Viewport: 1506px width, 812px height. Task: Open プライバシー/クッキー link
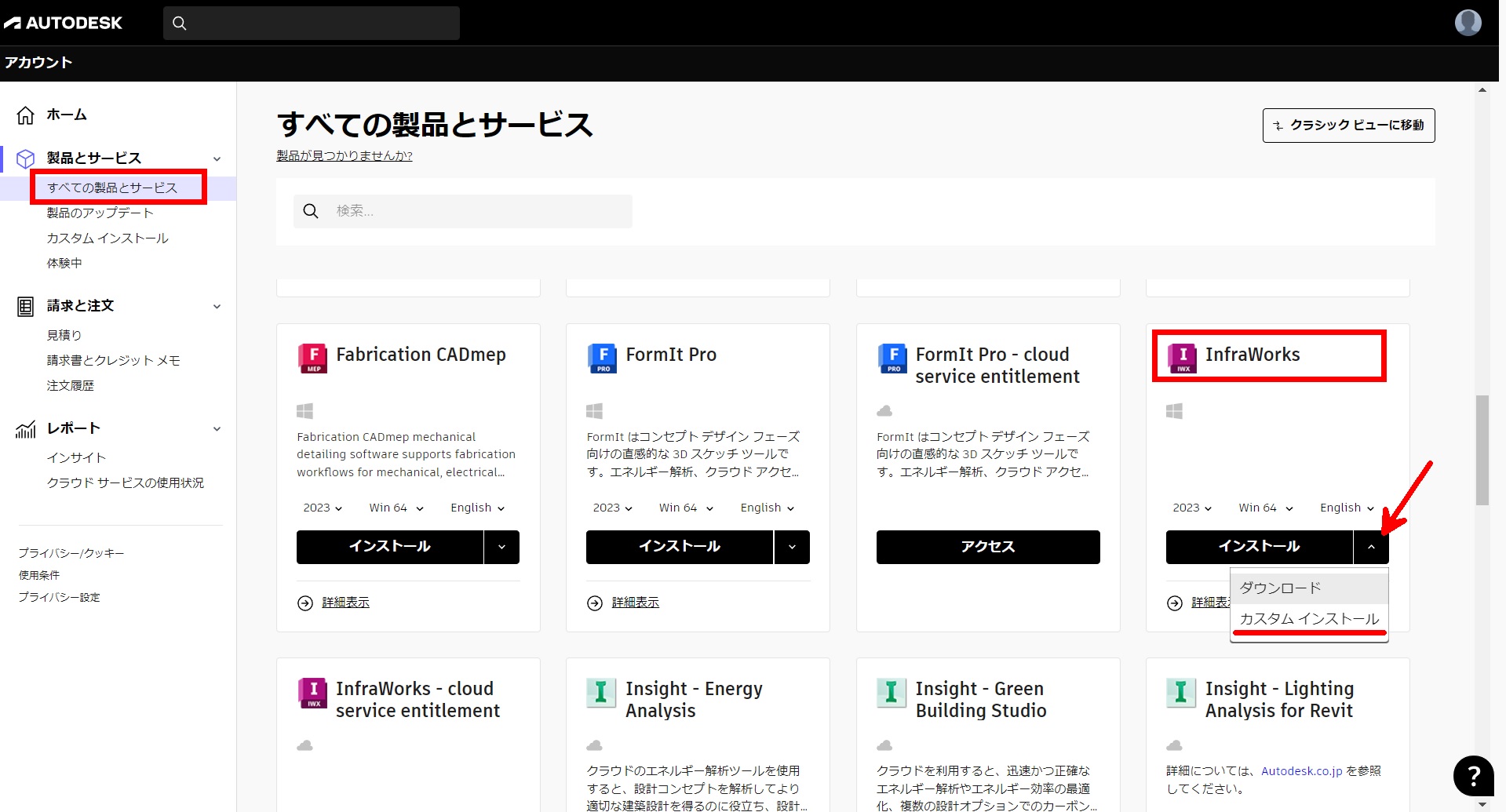[x=71, y=554]
